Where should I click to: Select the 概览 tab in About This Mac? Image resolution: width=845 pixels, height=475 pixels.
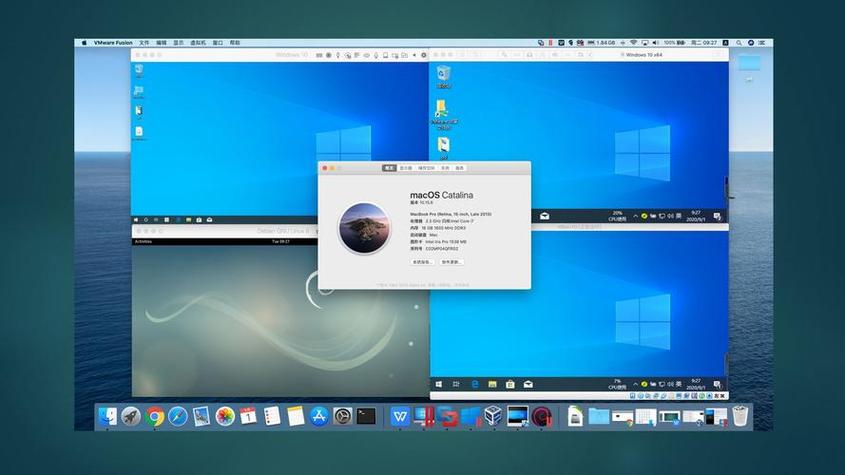(389, 168)
